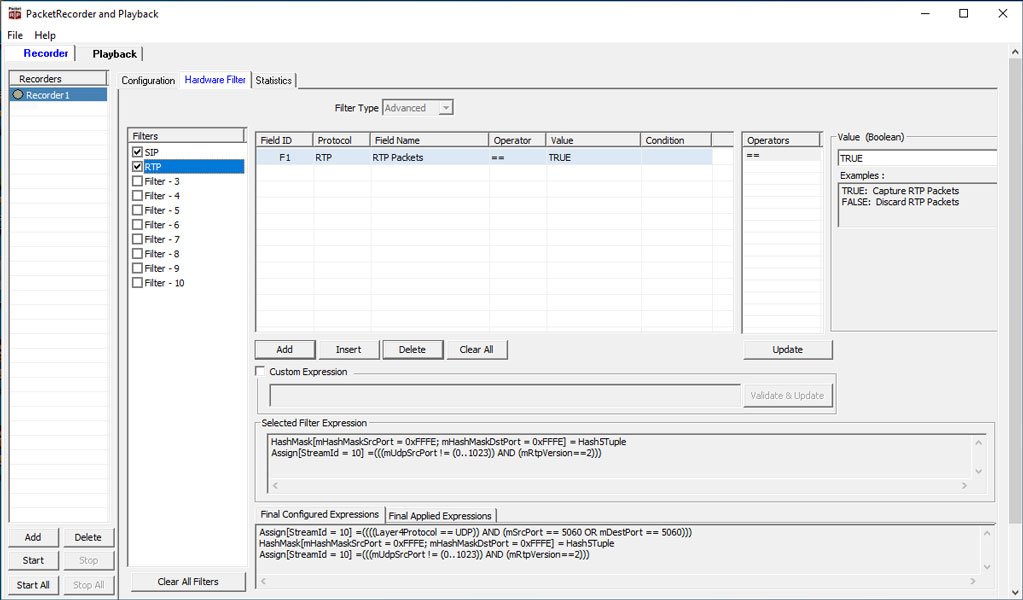Click the Filters list header
Screen dimensions: 1023x600
pos(187,136)
